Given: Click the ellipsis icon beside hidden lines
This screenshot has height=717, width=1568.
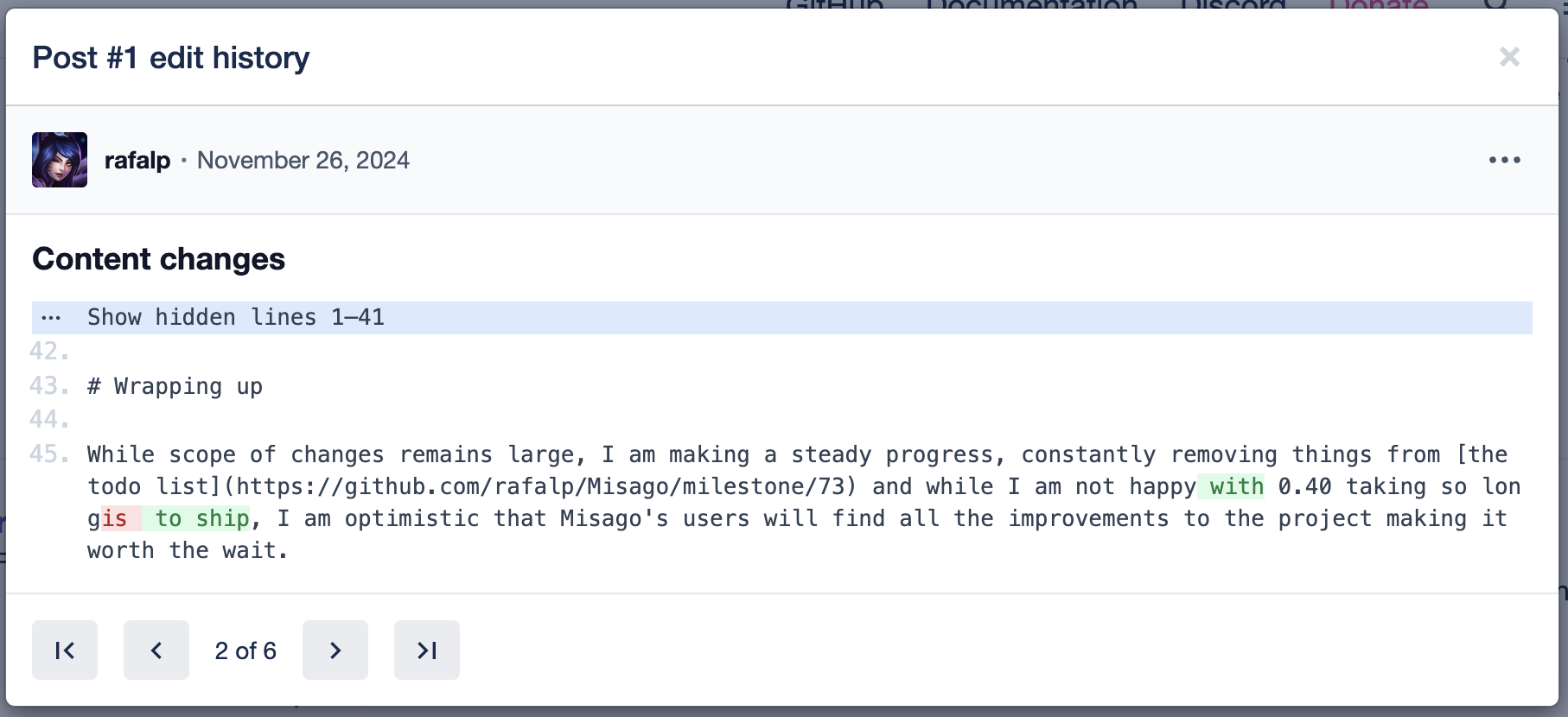Looking at the screenshot, I should [51, 318].
